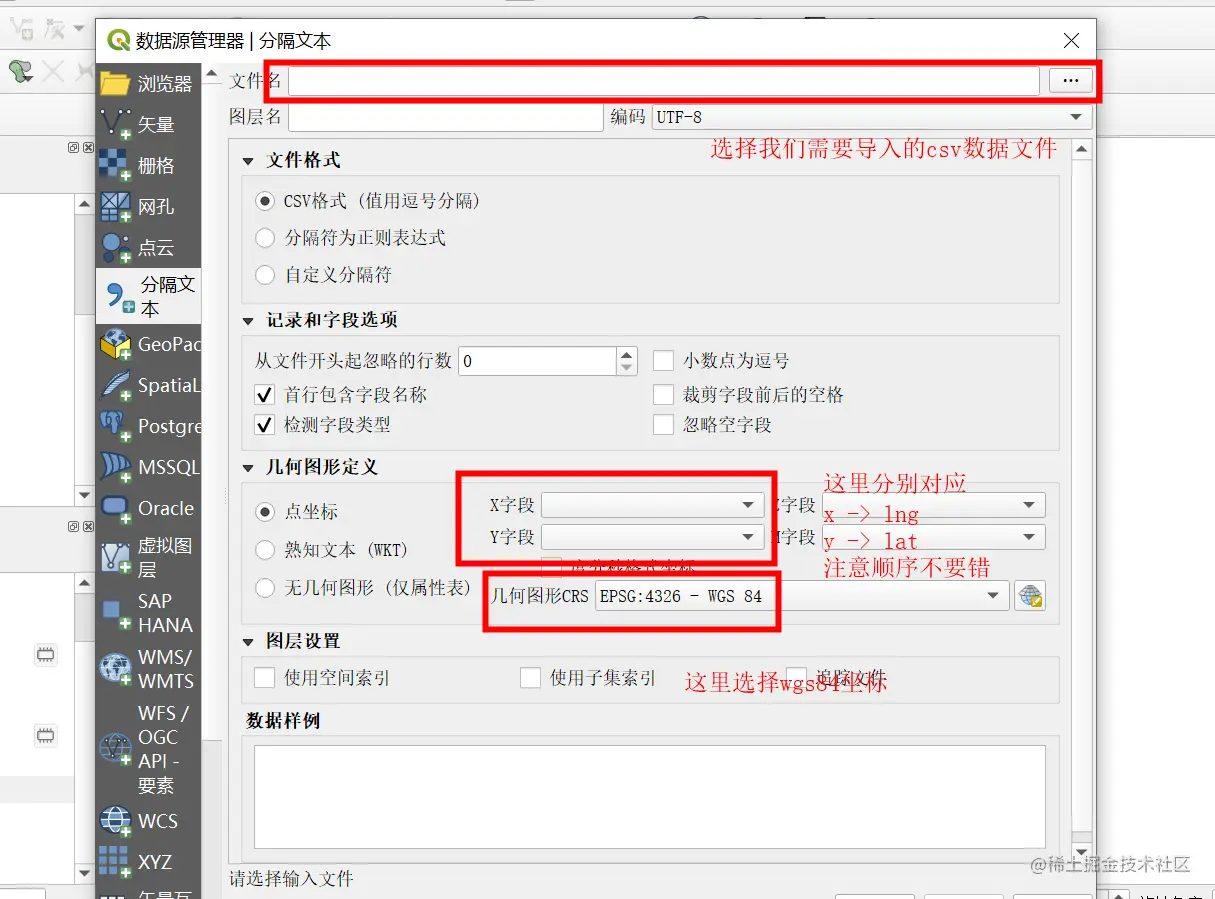Switch to the 分隔文本 delimited text tab
This screenshot has width=1215, height=899.
click(149, 296)
